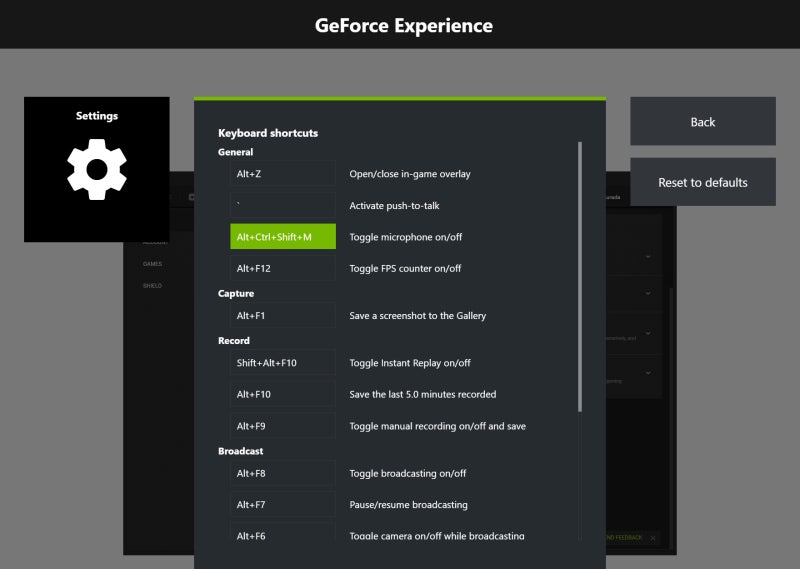Click the keyboard shortcuts list scrollbar
This screenshot has height=569, width=800.
(580, 277)
